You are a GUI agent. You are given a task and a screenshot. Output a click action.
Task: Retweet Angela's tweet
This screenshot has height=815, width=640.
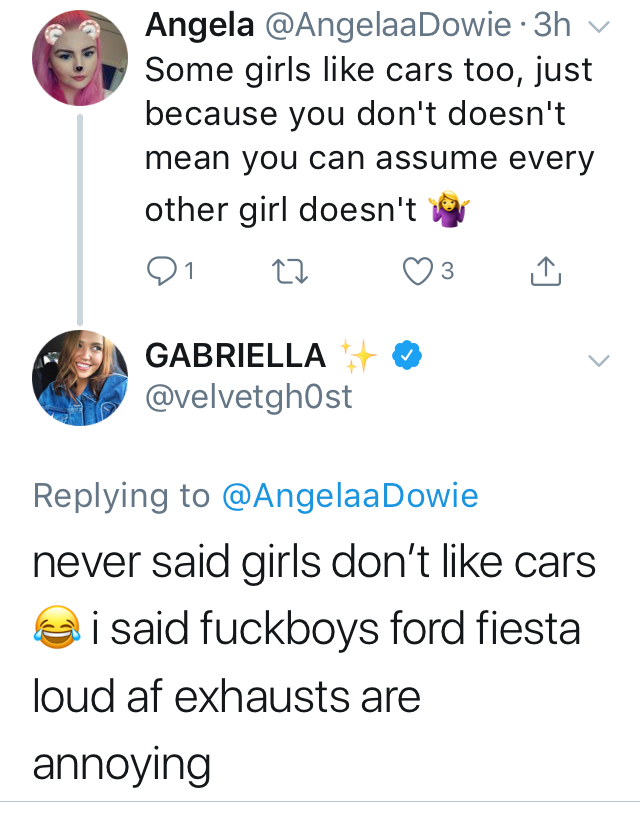pos(291,272)
